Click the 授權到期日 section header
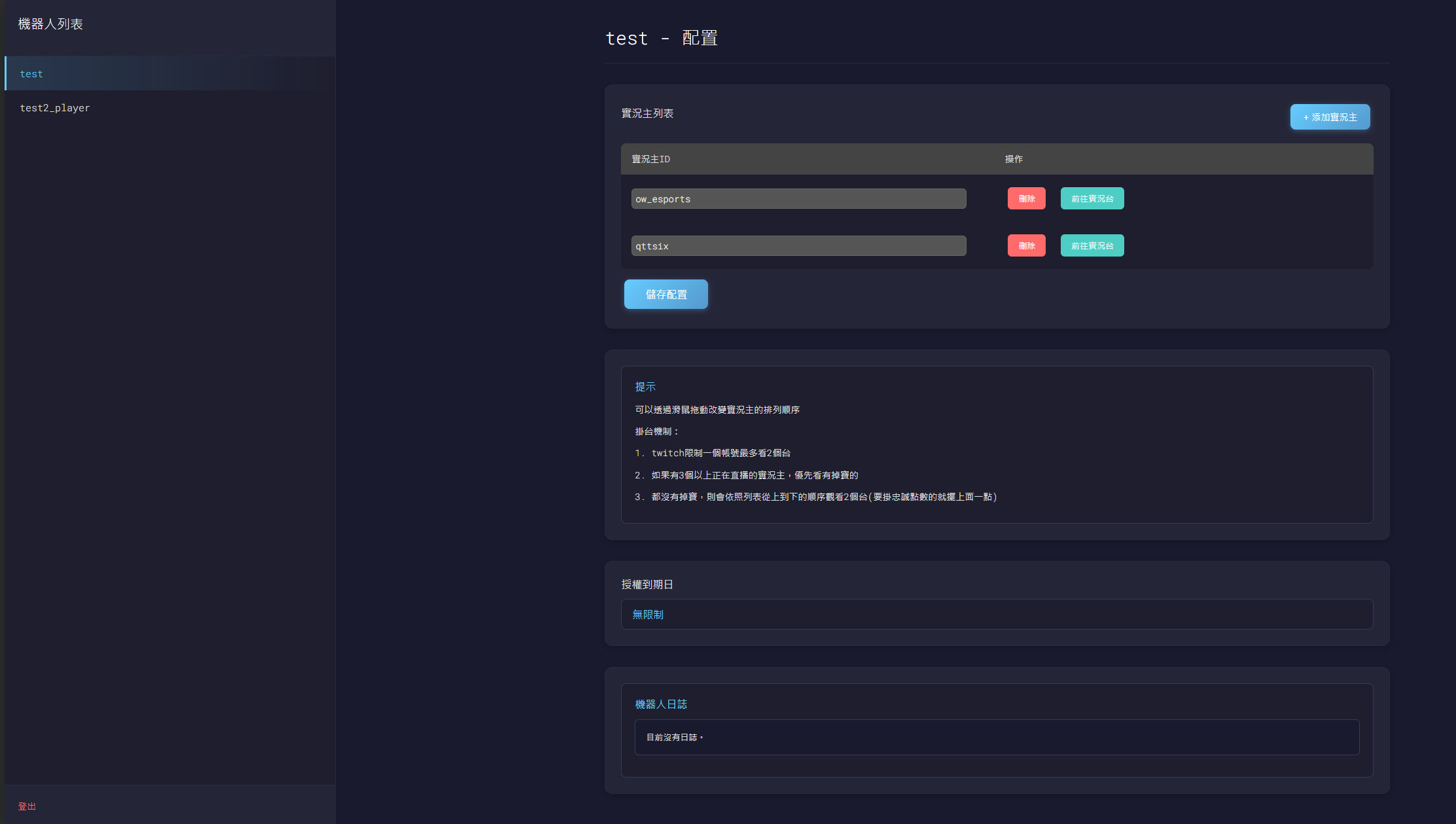Screen dimensions: 1456x824 click(647, 584)
